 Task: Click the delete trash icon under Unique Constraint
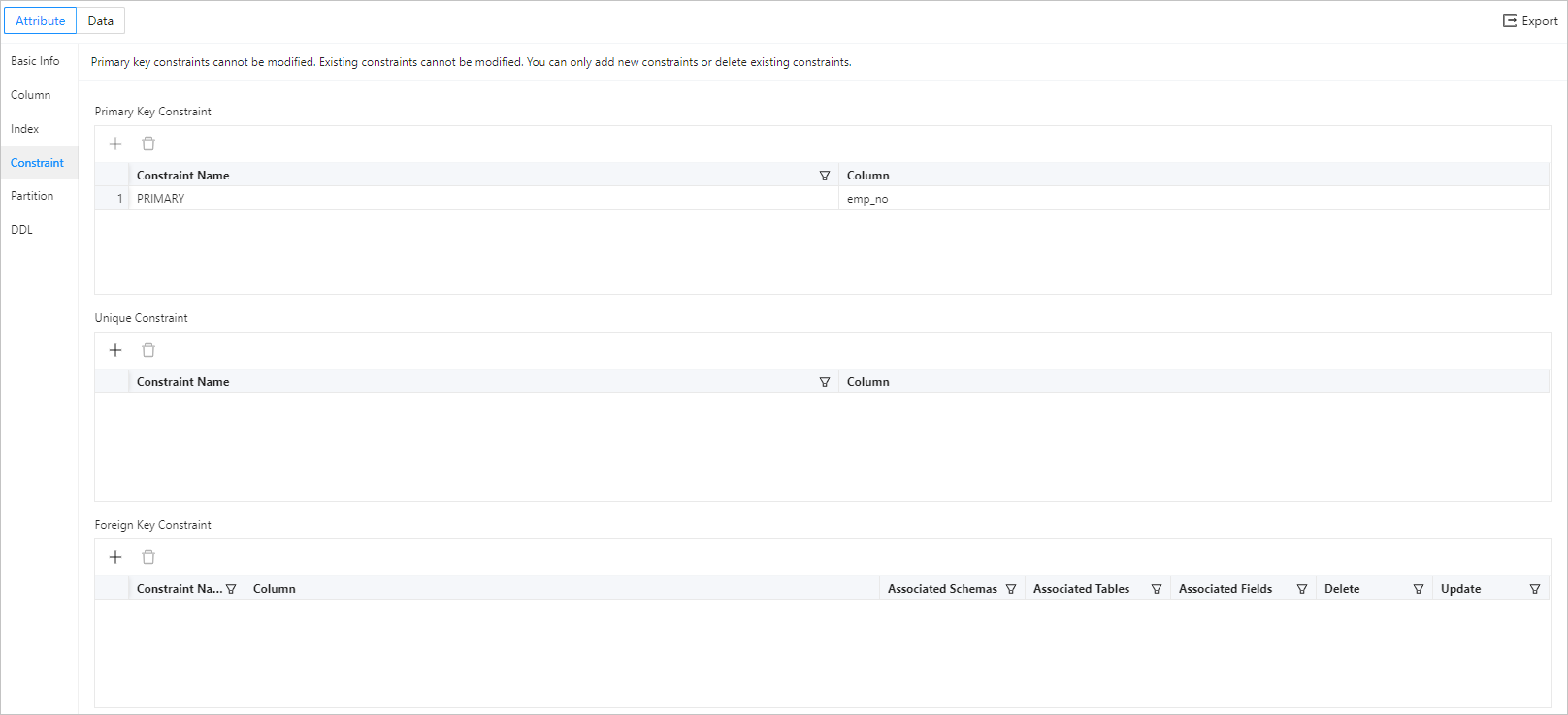click(x=148, y=350)
